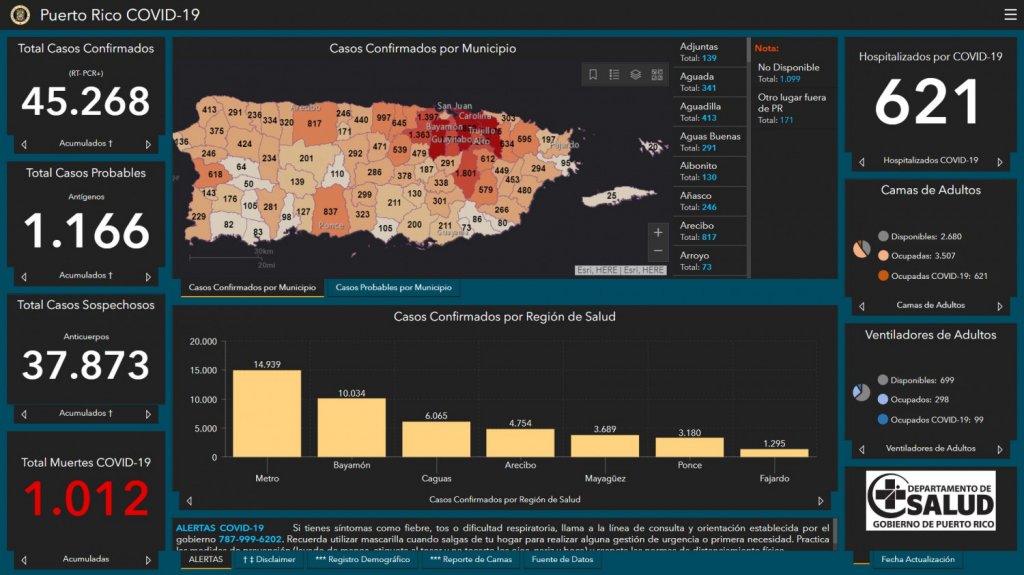Click the Metro bar in the chart
The image size is (1024, 575).
coord(267,413)
